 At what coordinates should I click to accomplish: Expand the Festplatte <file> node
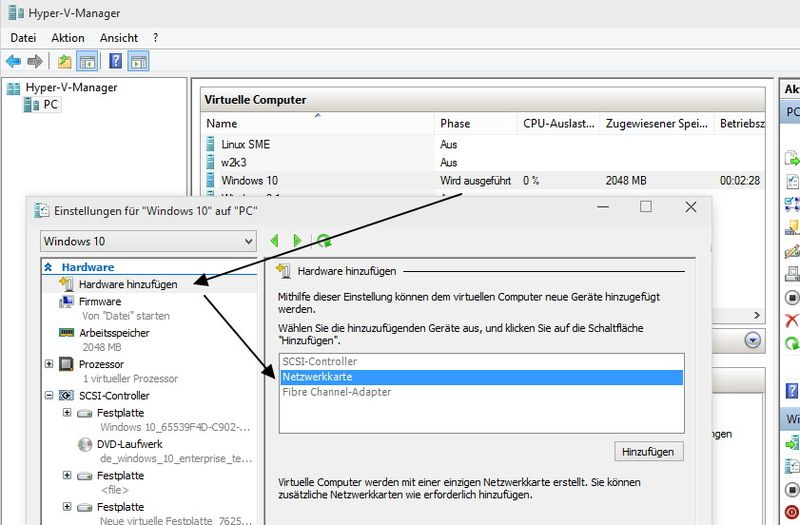[67, 475]
